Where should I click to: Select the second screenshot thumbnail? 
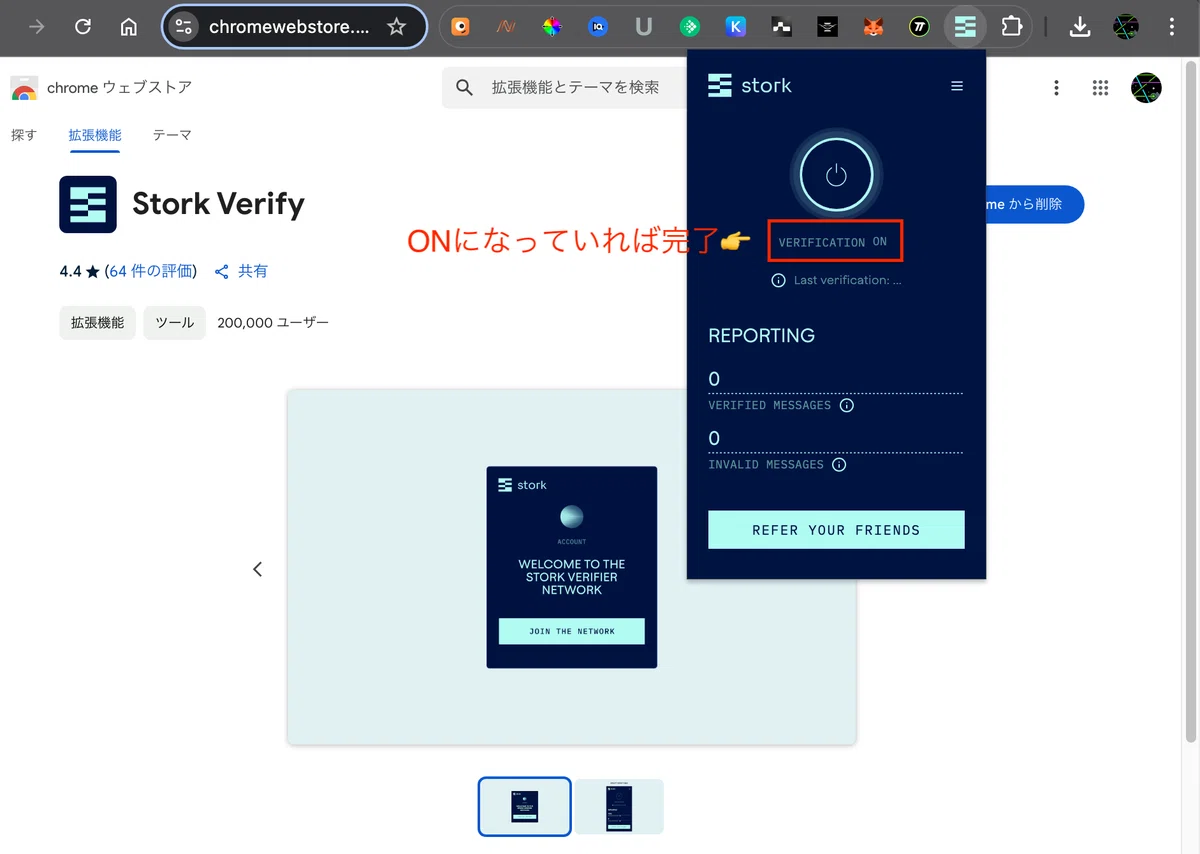coord(619,806)
